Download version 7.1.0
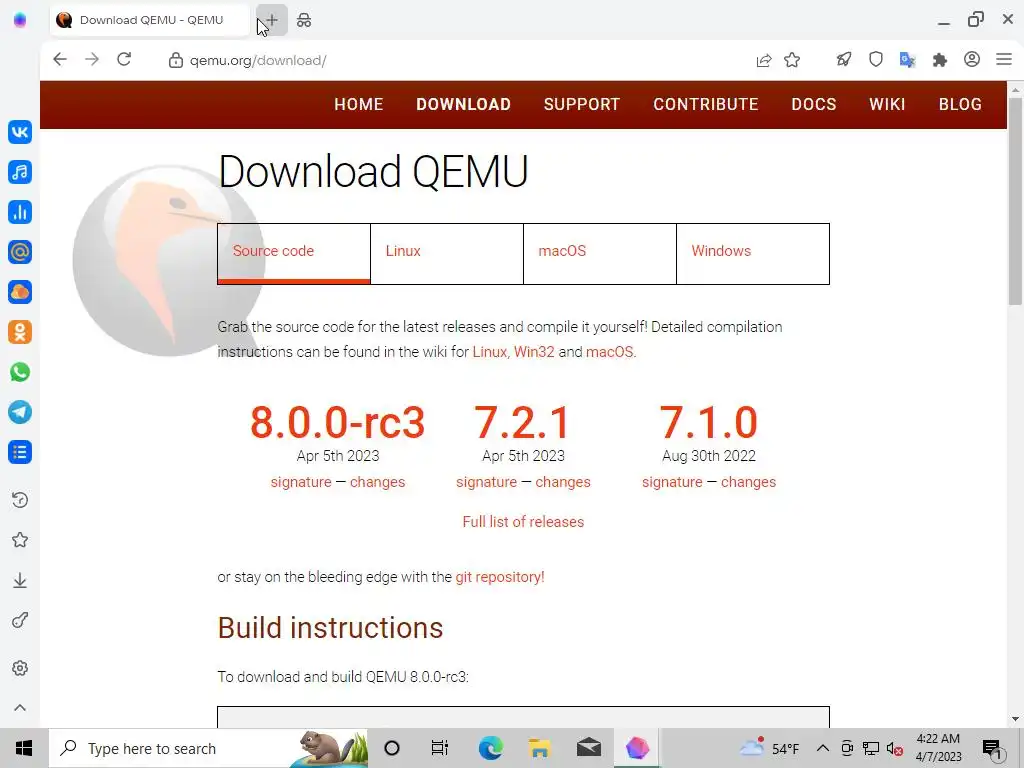The image size is (1024, 768). (709, 423)
